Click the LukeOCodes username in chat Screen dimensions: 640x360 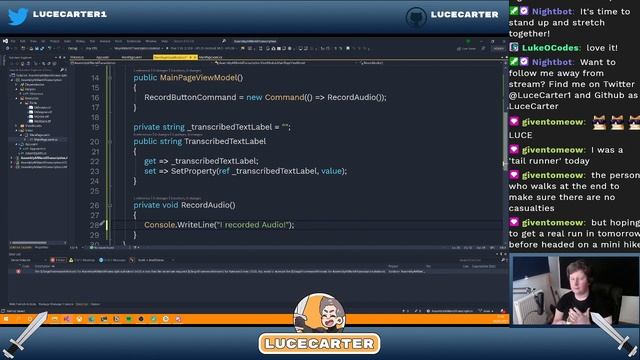pos(550,48)
